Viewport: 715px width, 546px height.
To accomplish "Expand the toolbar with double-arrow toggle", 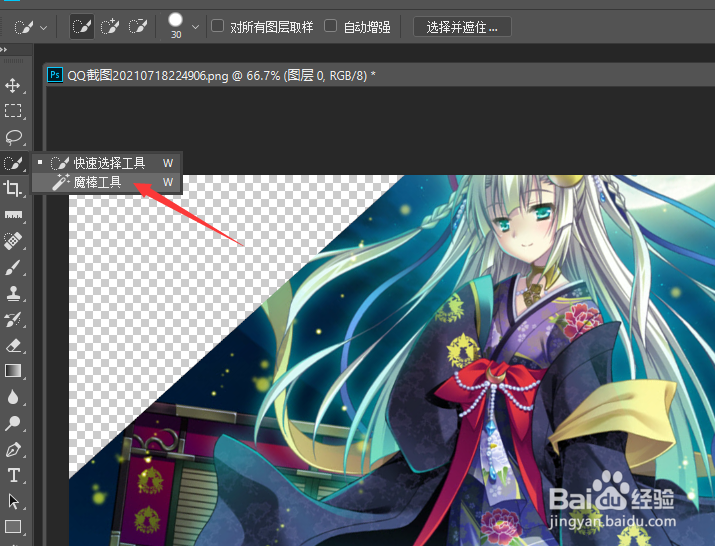I will 4,49.
